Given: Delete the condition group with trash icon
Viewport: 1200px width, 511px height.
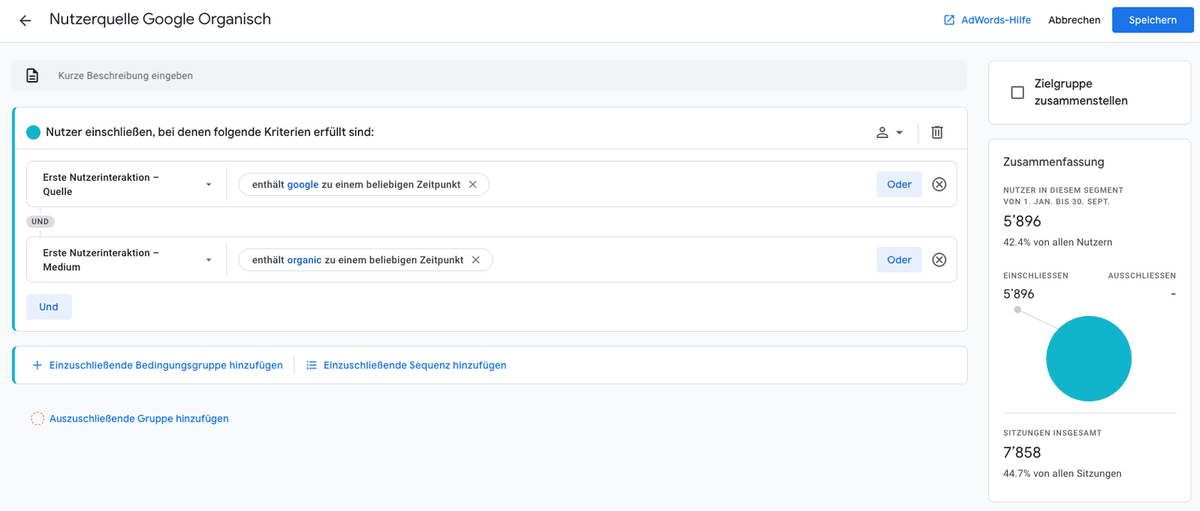Looking at the screenshot, I should (x=937, y=132).
